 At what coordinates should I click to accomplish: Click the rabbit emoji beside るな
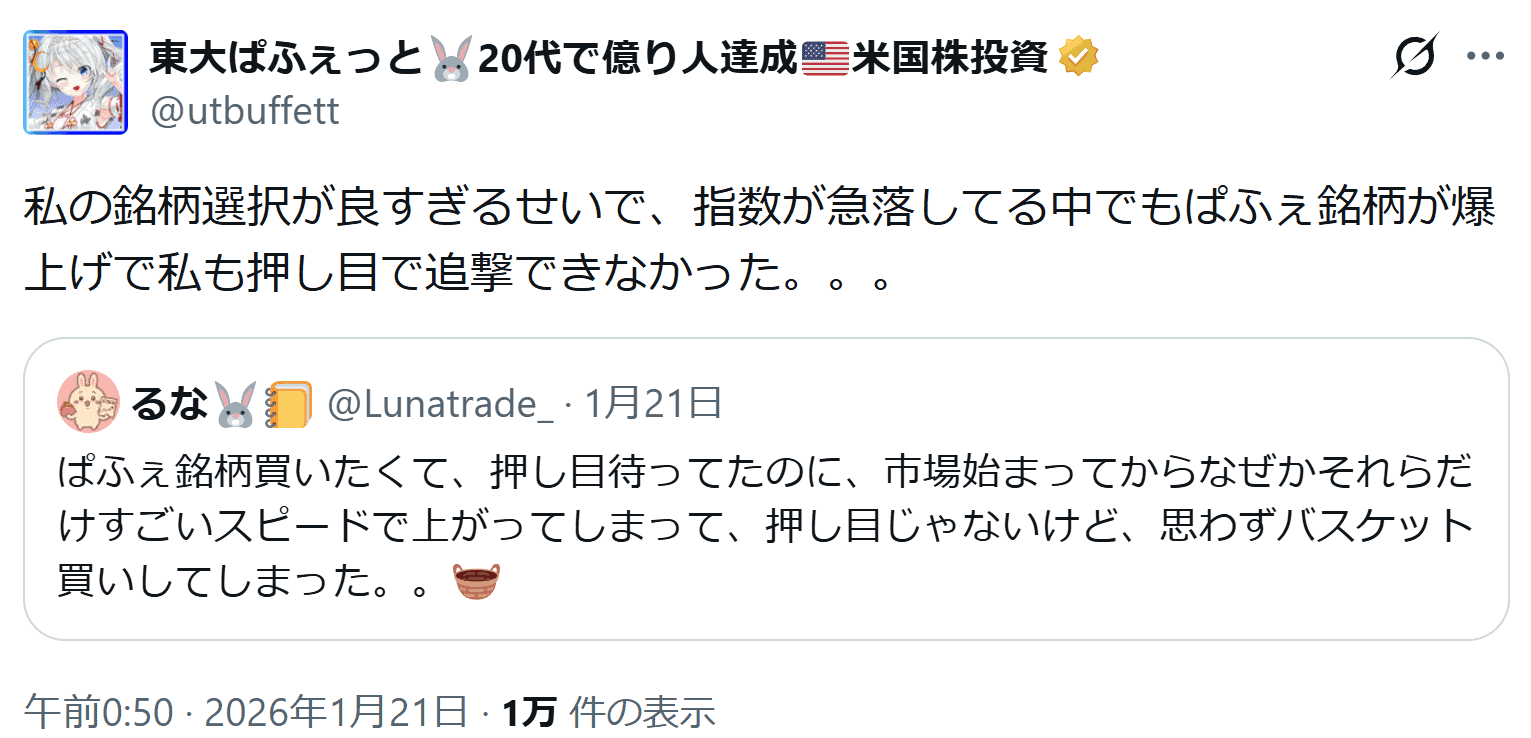(235, 404)
